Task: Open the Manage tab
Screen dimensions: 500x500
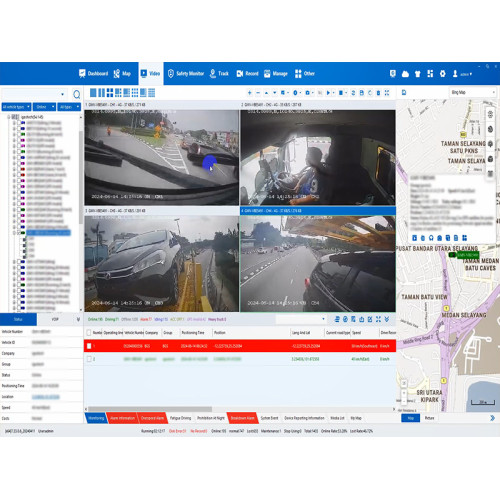Action: [x=276, y=74]
